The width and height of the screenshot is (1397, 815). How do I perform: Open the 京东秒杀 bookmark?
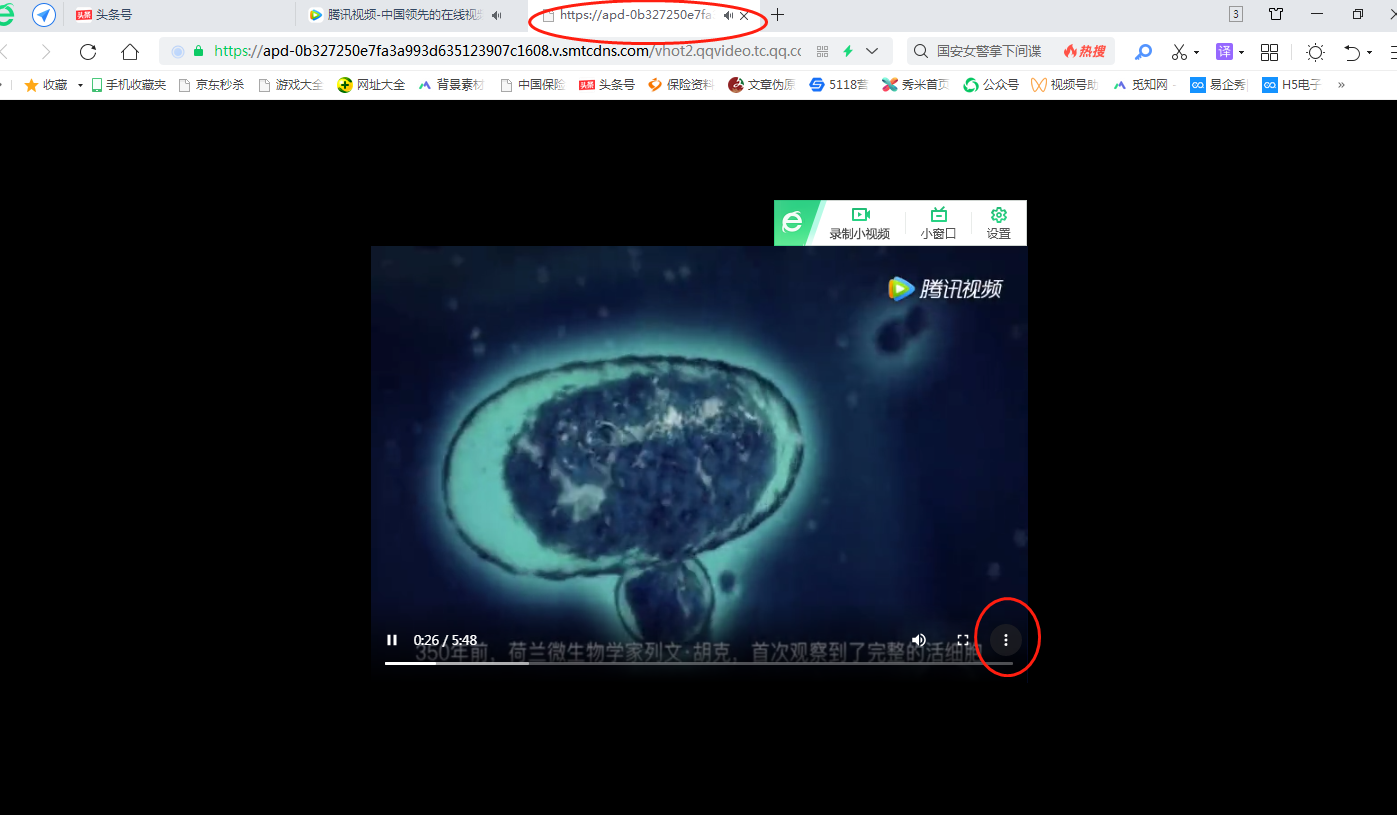pyautogui.click(x=219, y=84)
